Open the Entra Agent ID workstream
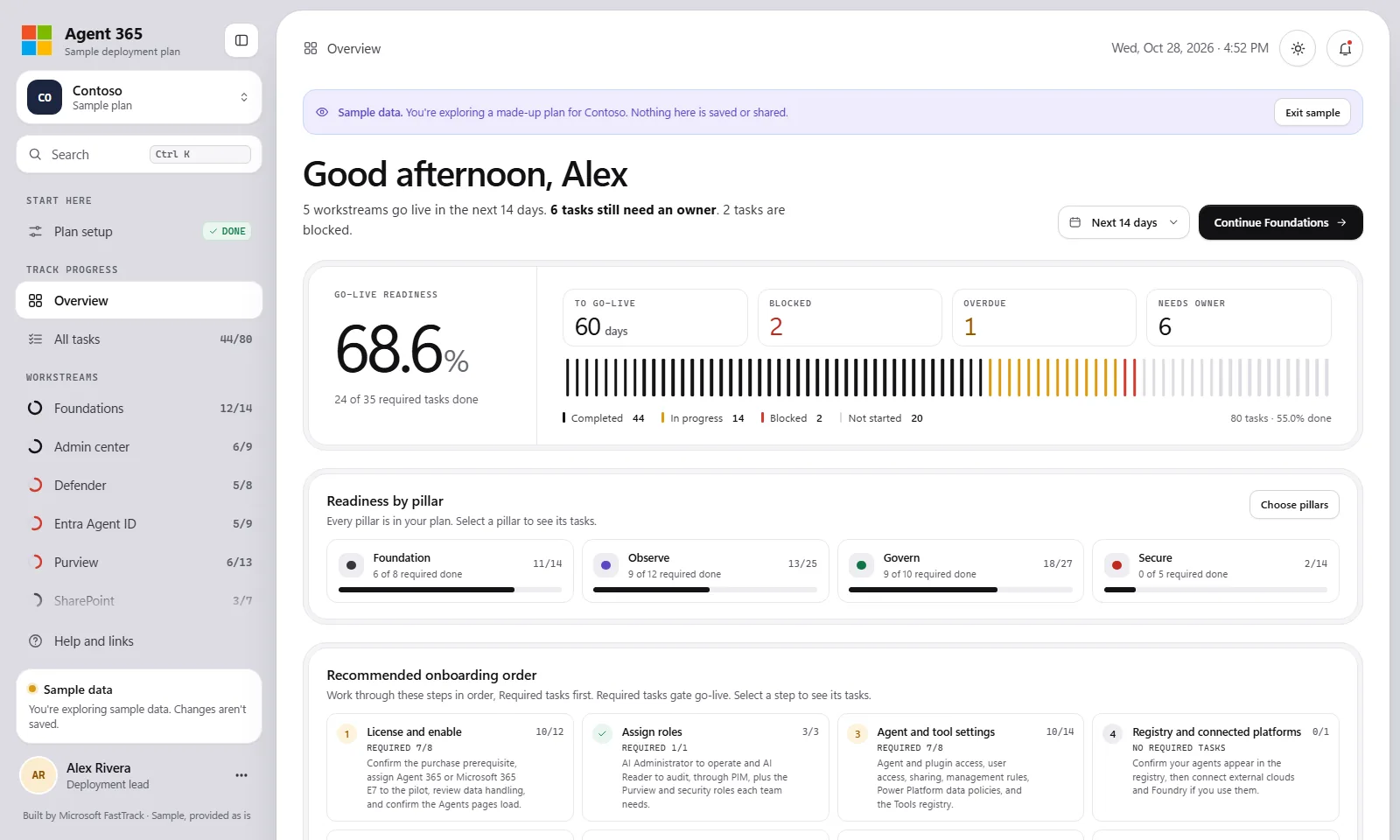1400x840 pixels. tap(139, 523)
